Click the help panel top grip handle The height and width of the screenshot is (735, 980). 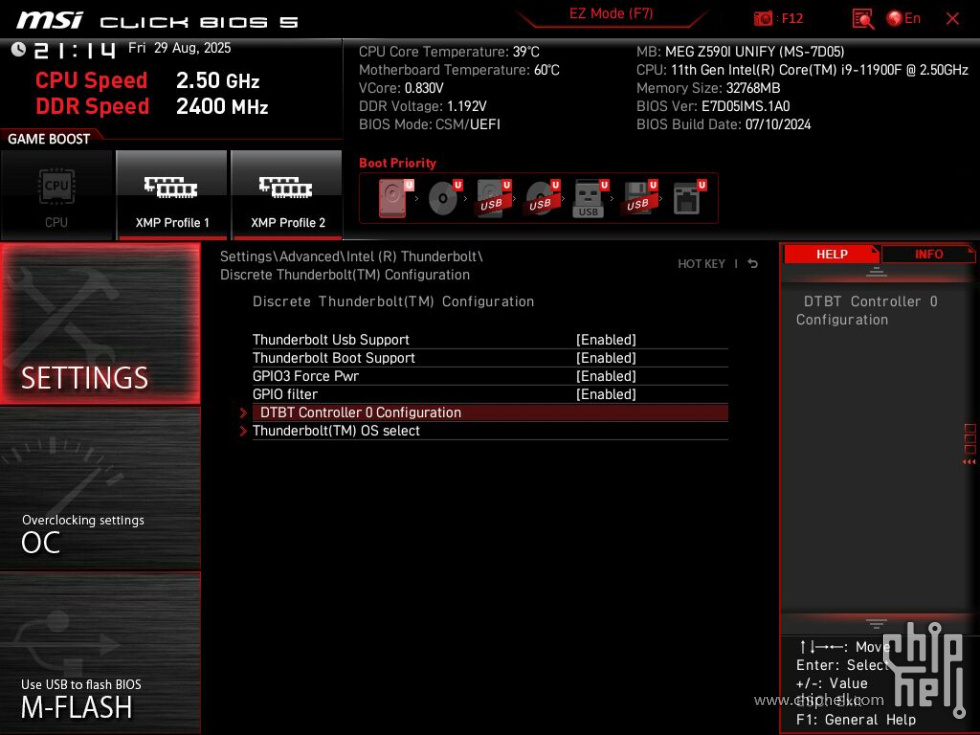click(x=876, y=272)
